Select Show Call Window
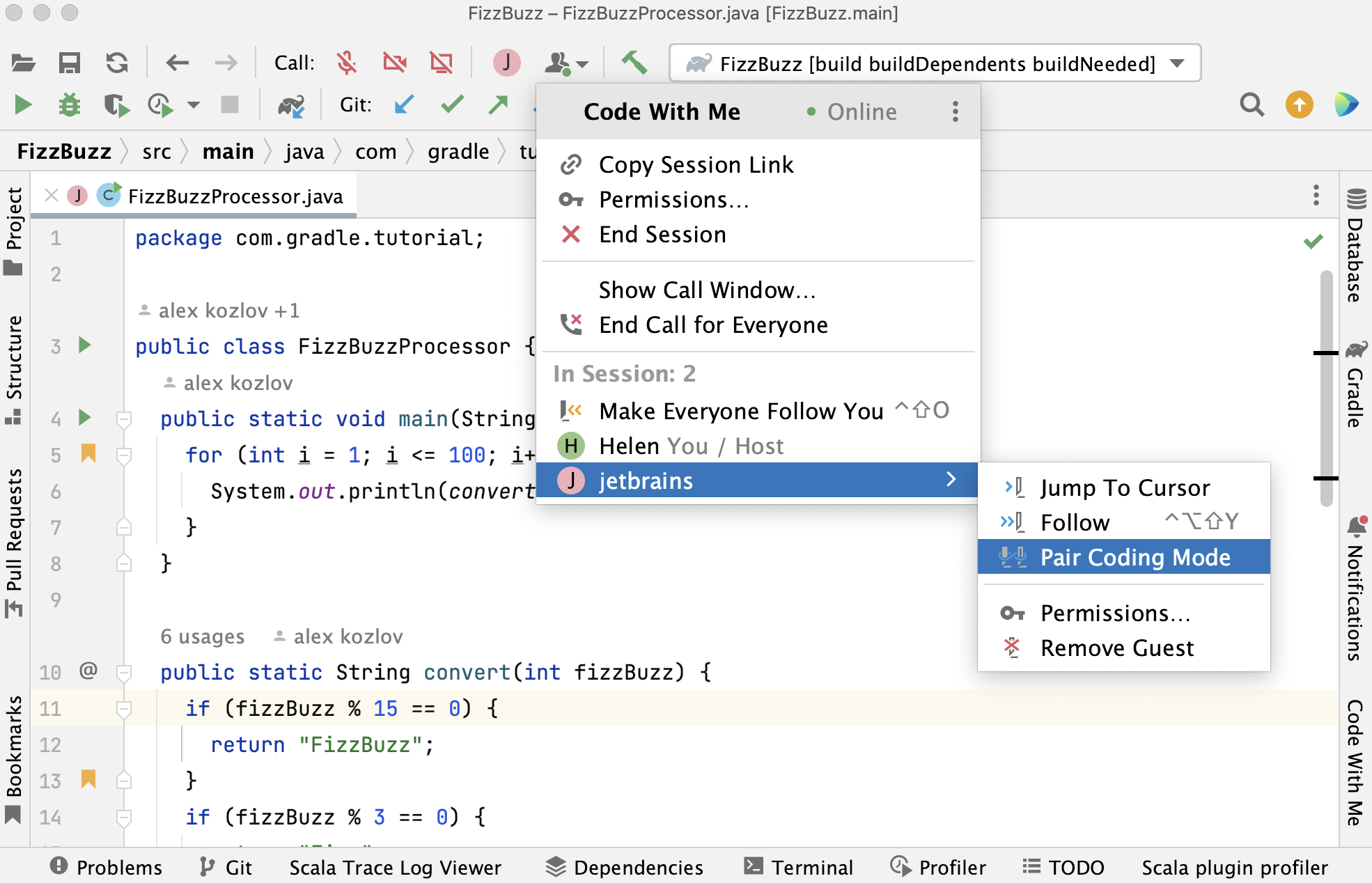The height and width of the screenshot is (883, 1372). (x=758, y=290)
